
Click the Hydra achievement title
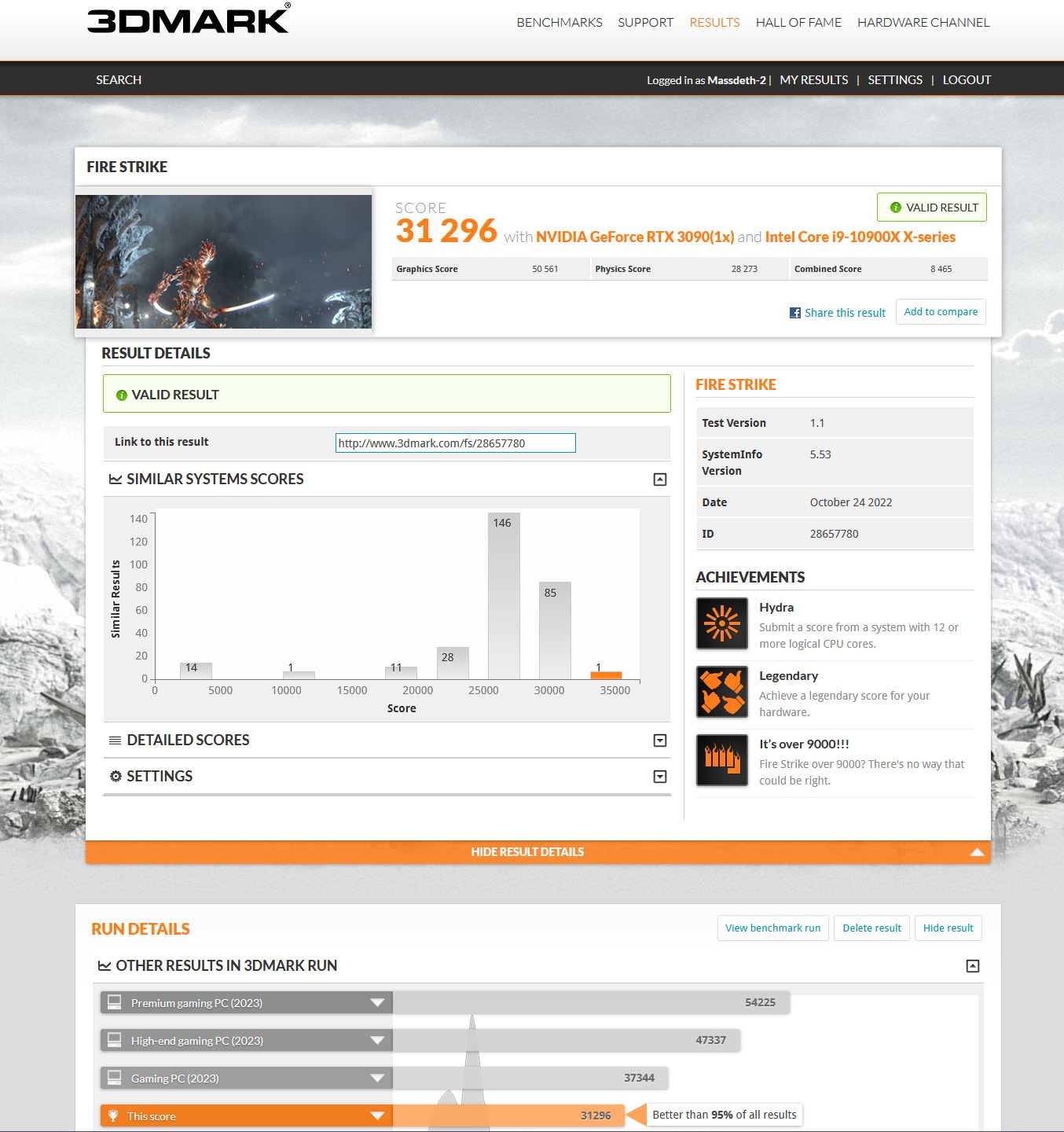tap(776, 608)
